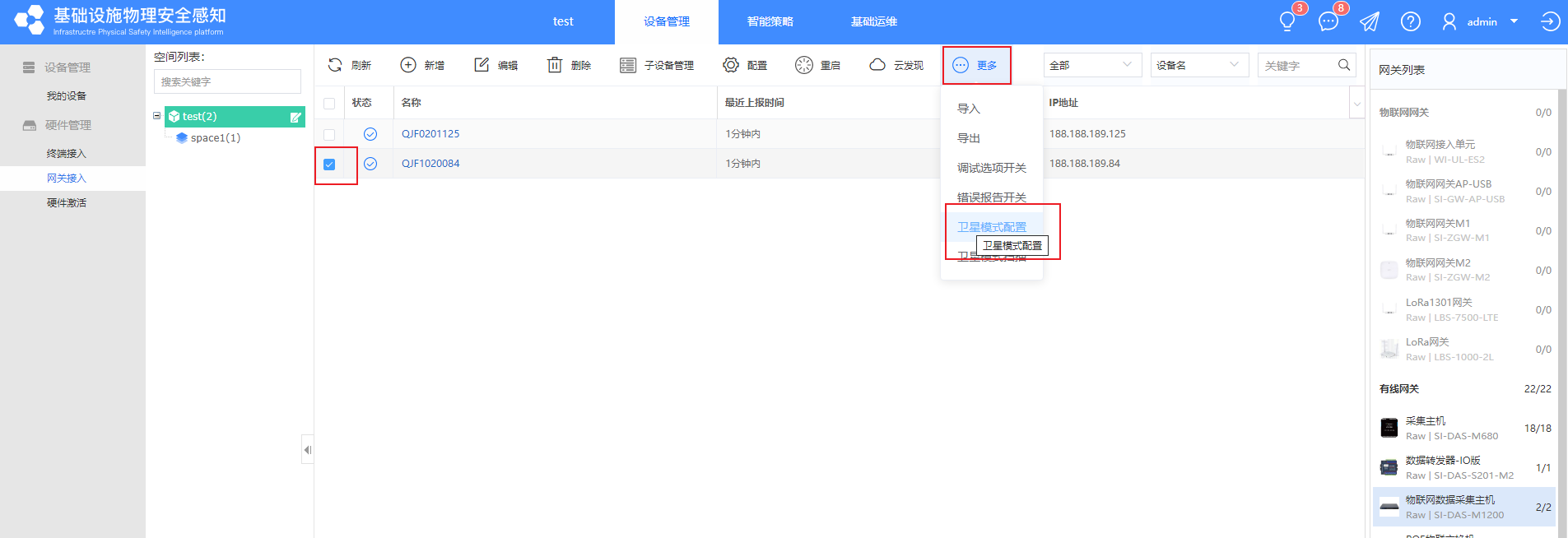Click the add new (新增) icon
The height and width of the screenshot is (538, 1568).
408,65
